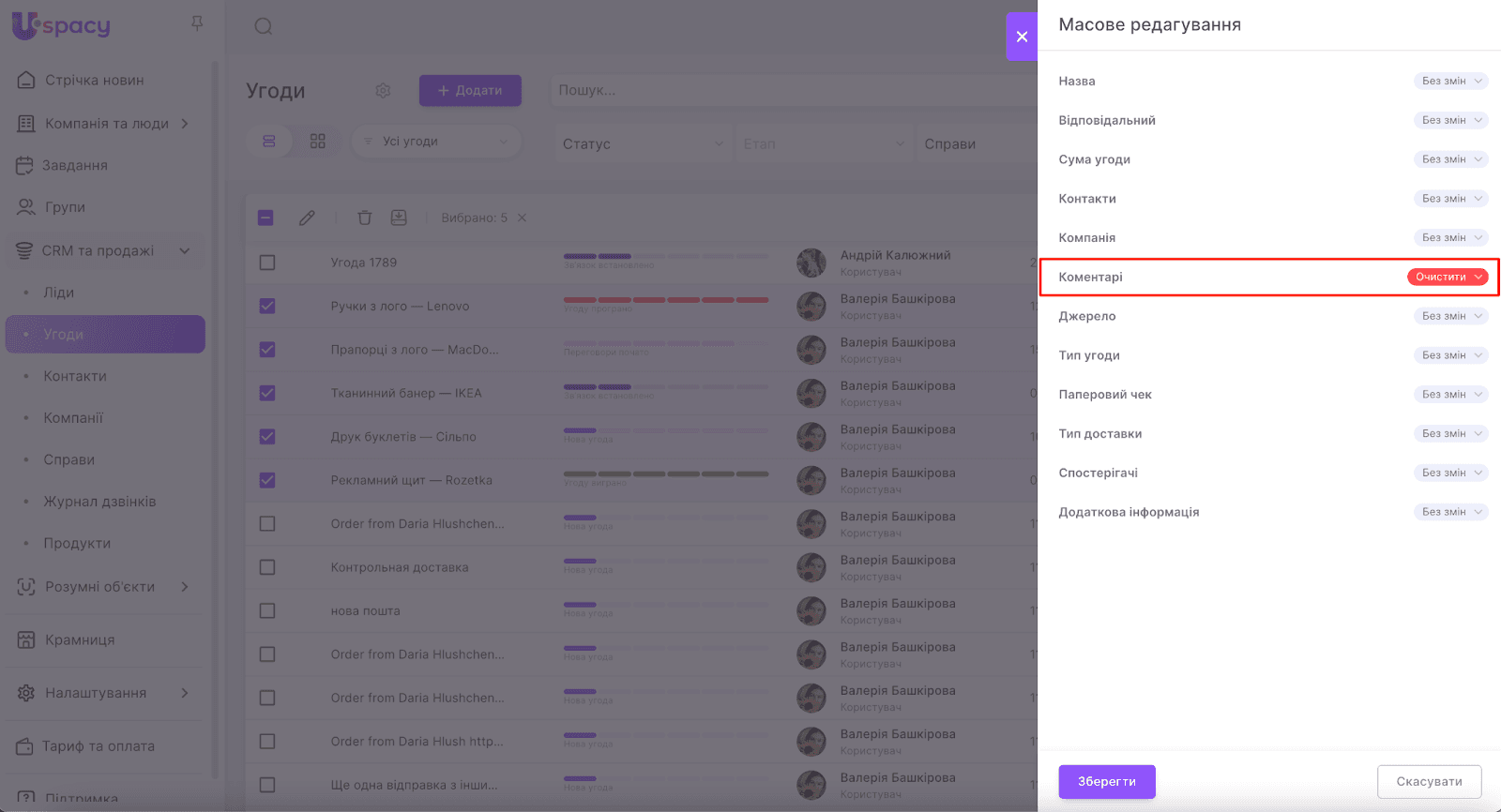The width and height of the screenshot is (1501, 812).
Task: Click the Пошук search input field
Action: point(788,91)
